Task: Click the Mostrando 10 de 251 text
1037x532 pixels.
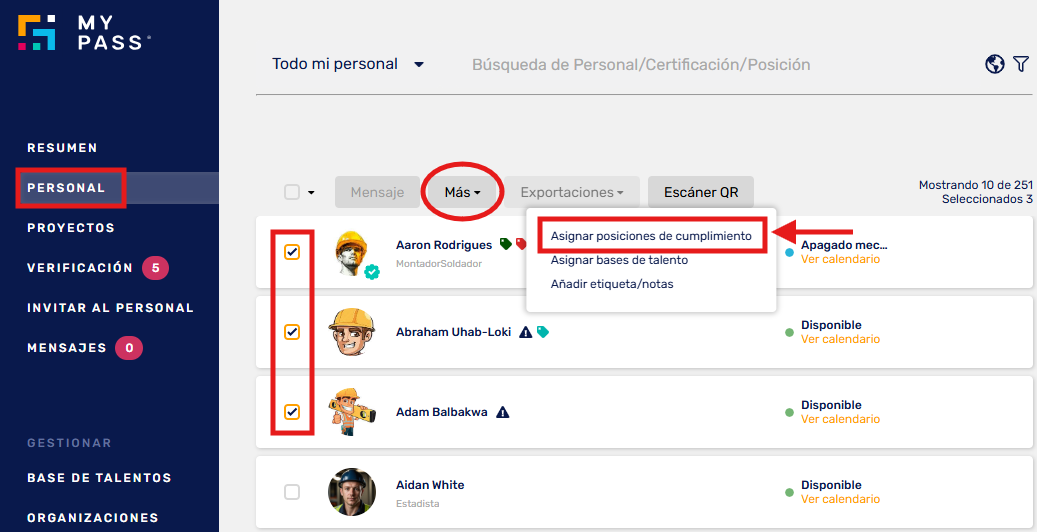Action: (975, 185)
